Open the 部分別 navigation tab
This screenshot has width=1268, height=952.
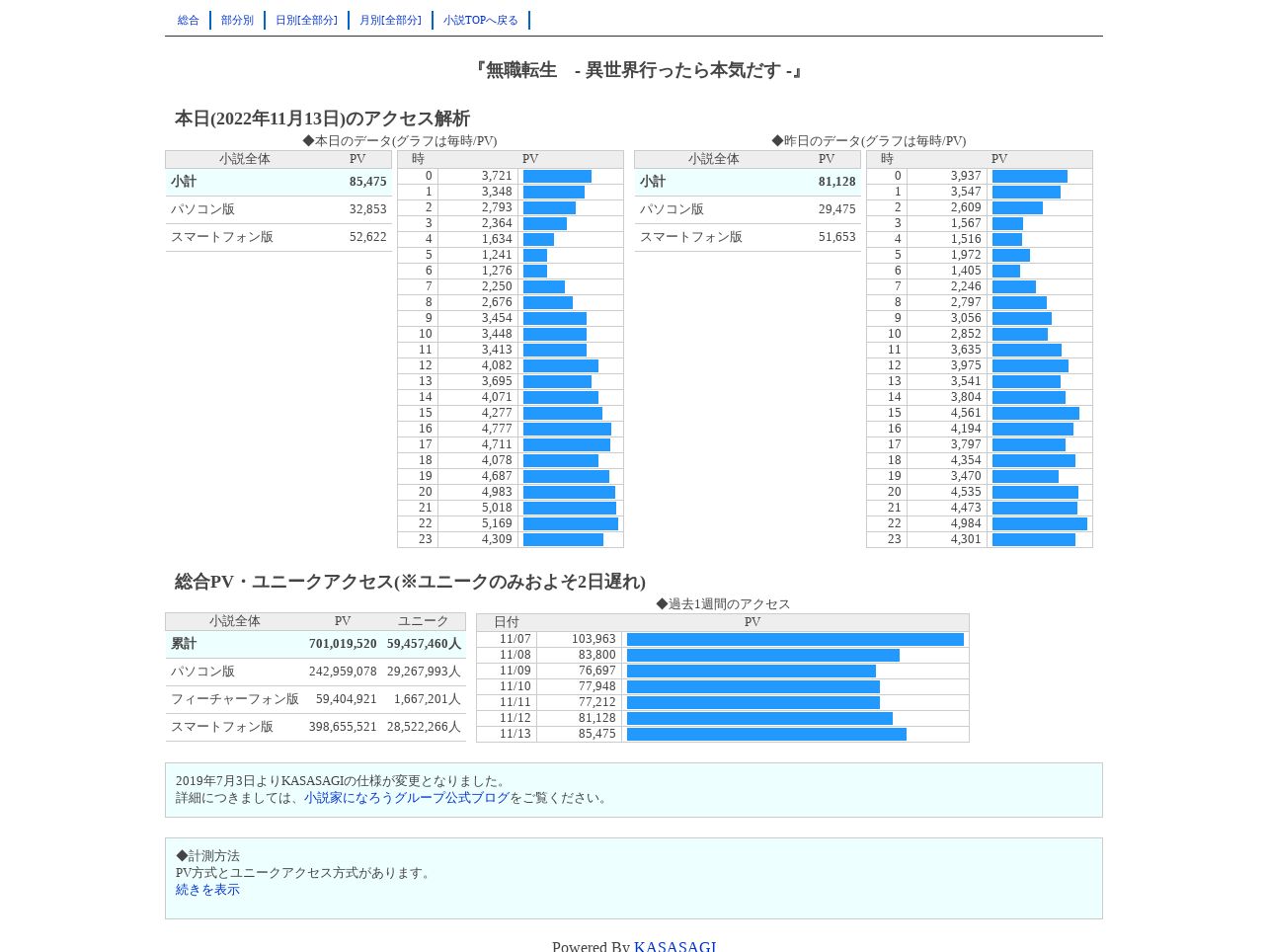click(x=237, y=21)
